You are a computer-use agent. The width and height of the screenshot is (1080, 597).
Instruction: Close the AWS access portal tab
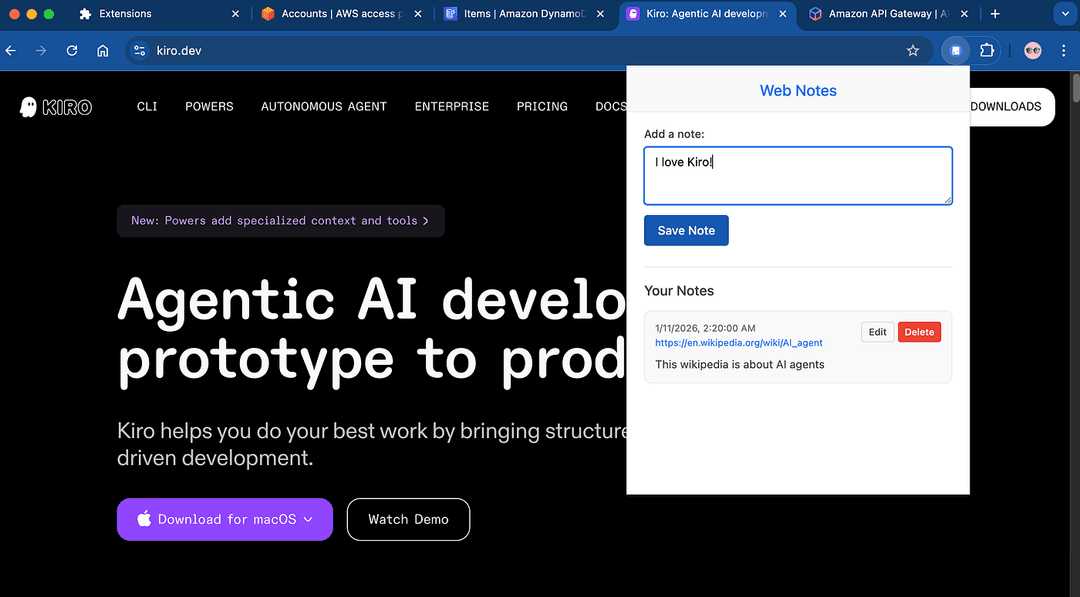[417, 14]
